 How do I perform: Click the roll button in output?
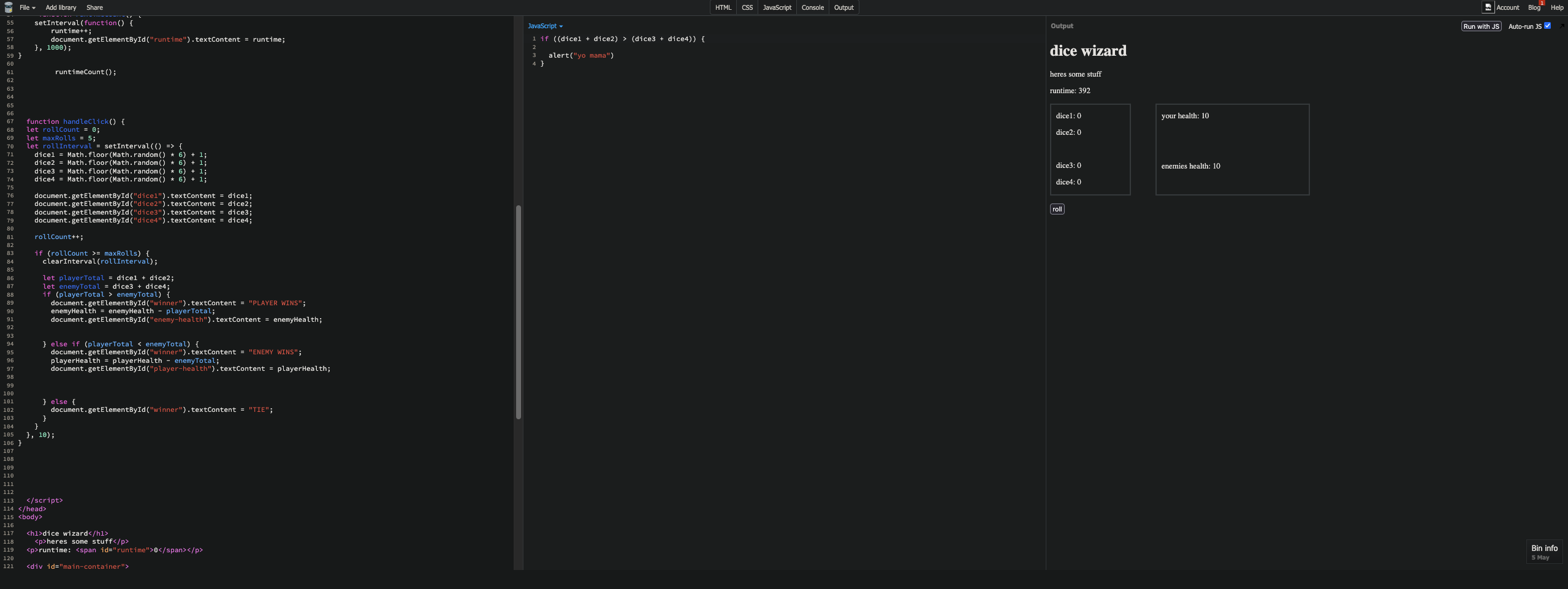tap(1057, 209)
